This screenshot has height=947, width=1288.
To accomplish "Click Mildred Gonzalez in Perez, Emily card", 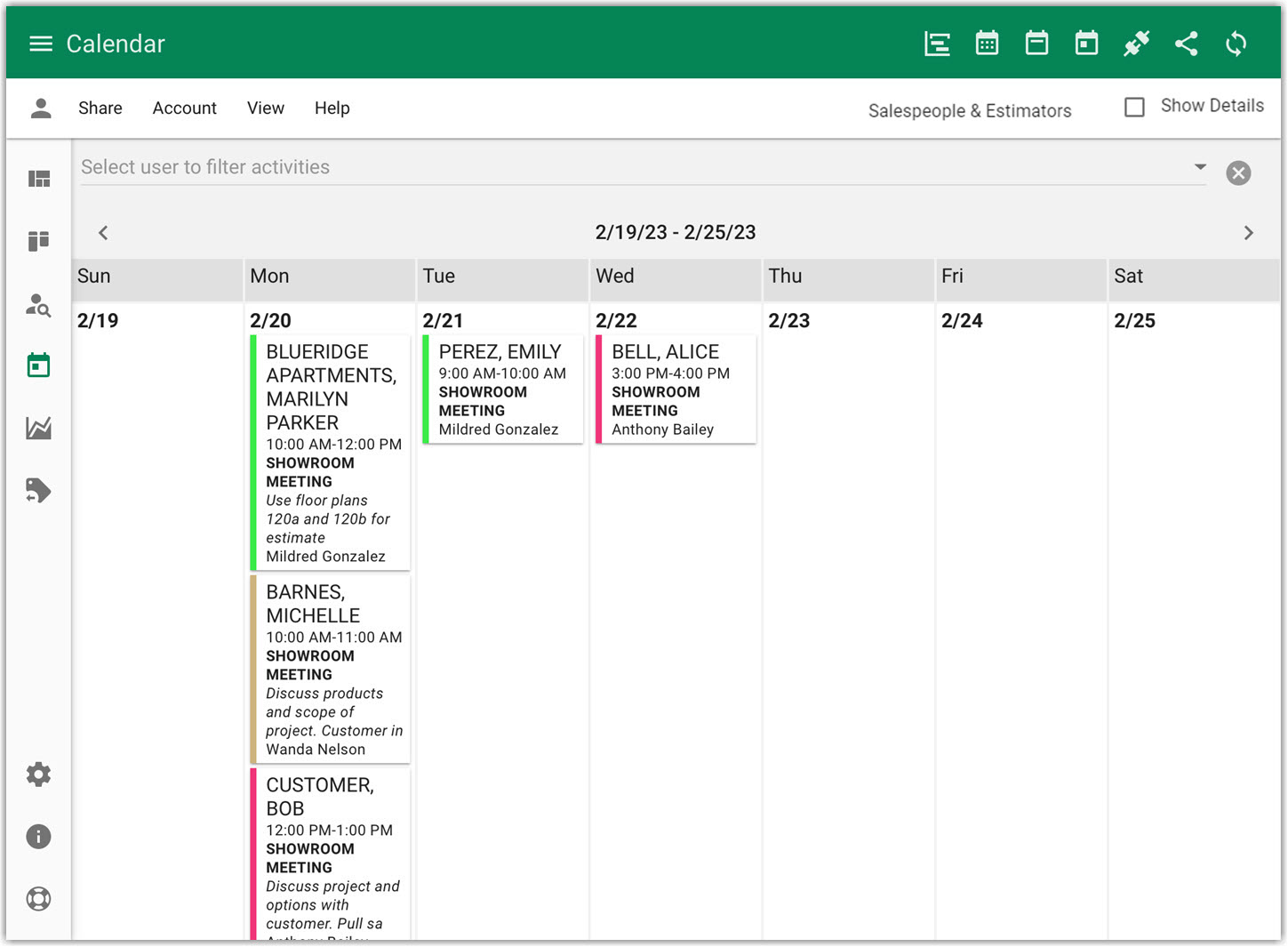I will click(498, 429).
